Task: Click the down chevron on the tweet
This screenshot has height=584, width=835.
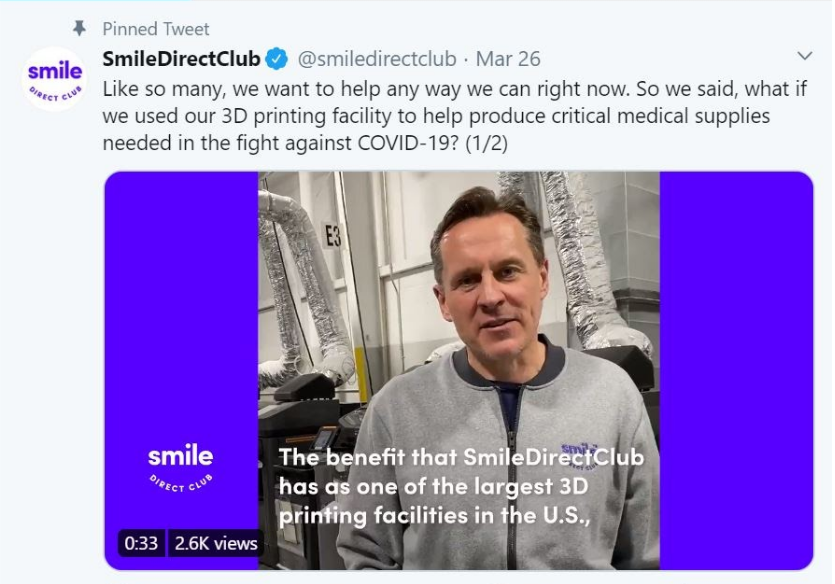Action: 806,57
